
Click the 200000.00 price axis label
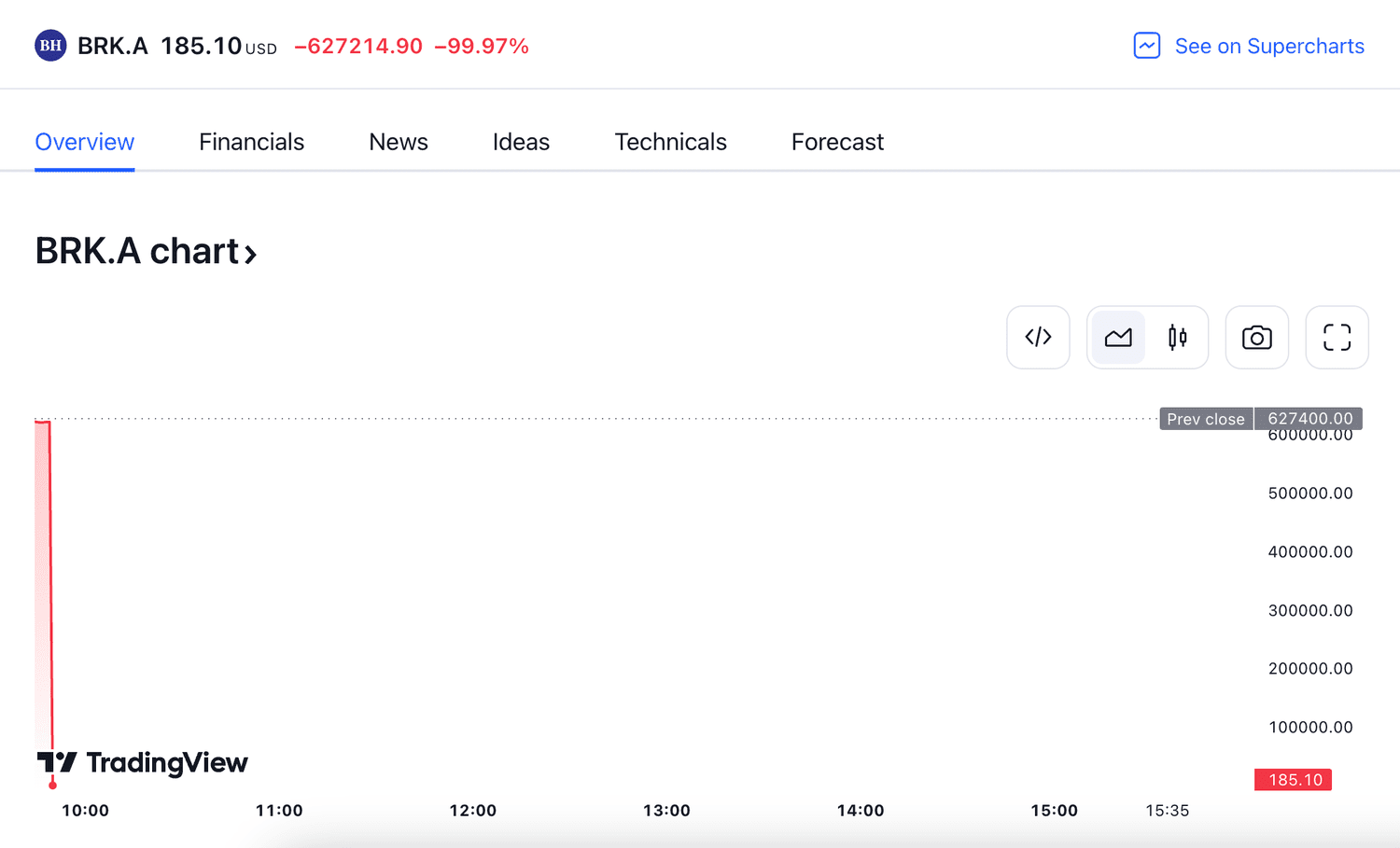[x=1310, y=669]
